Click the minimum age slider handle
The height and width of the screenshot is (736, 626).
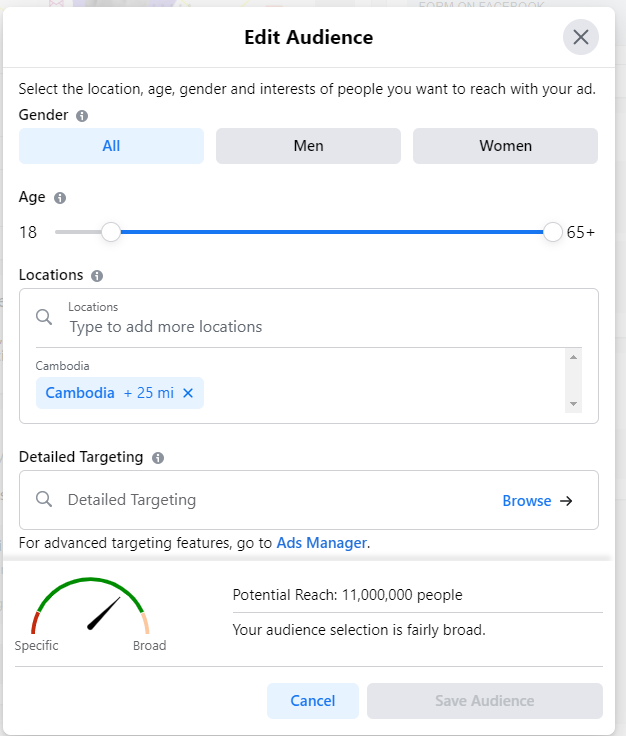click(x=111, y=233)
